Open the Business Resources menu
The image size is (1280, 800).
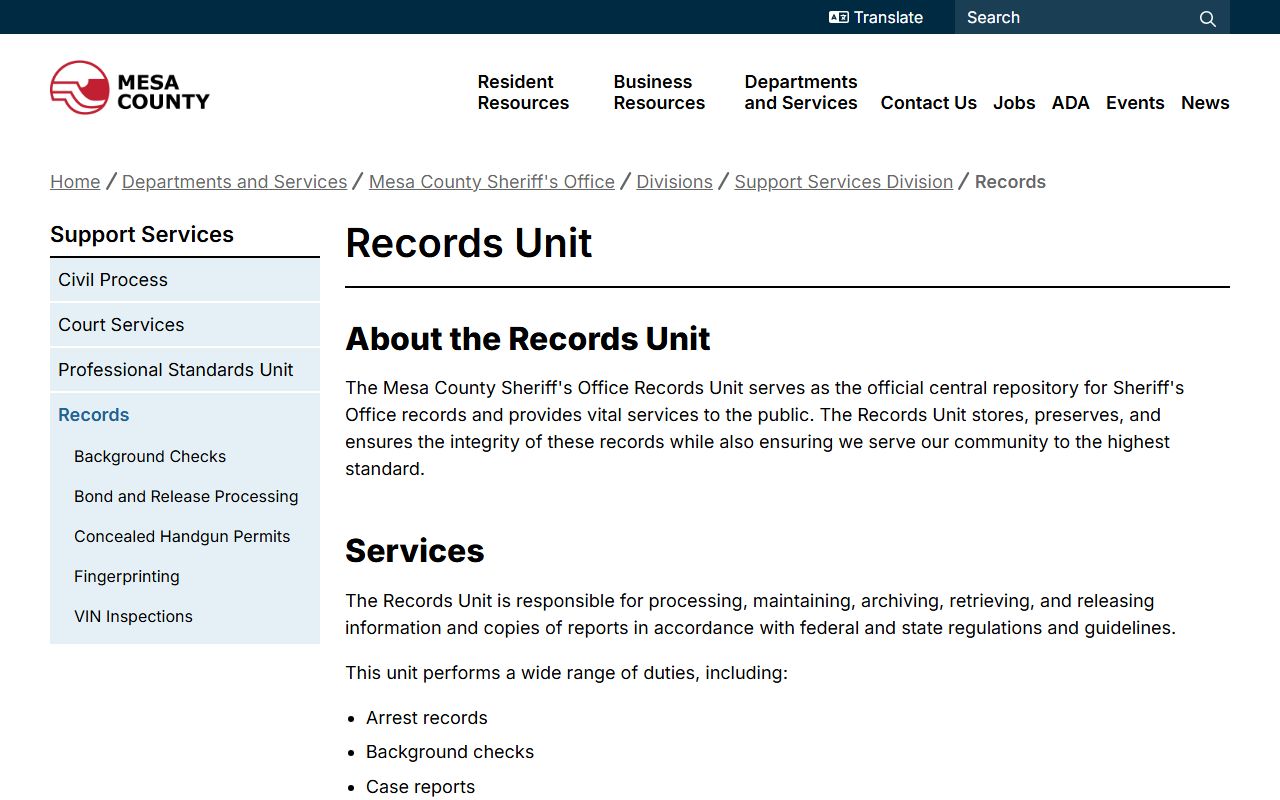[659, 92]
